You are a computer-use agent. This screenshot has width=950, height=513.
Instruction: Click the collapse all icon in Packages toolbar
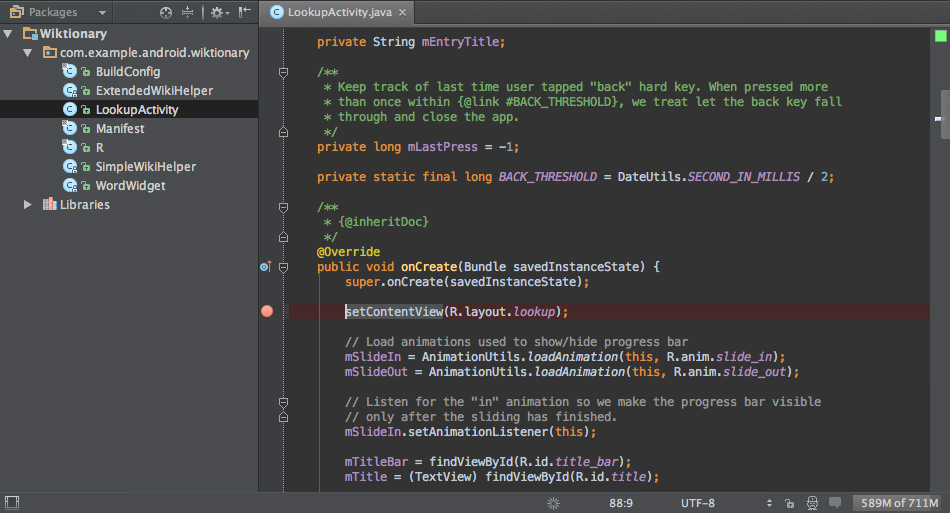[x=187, y=12]
